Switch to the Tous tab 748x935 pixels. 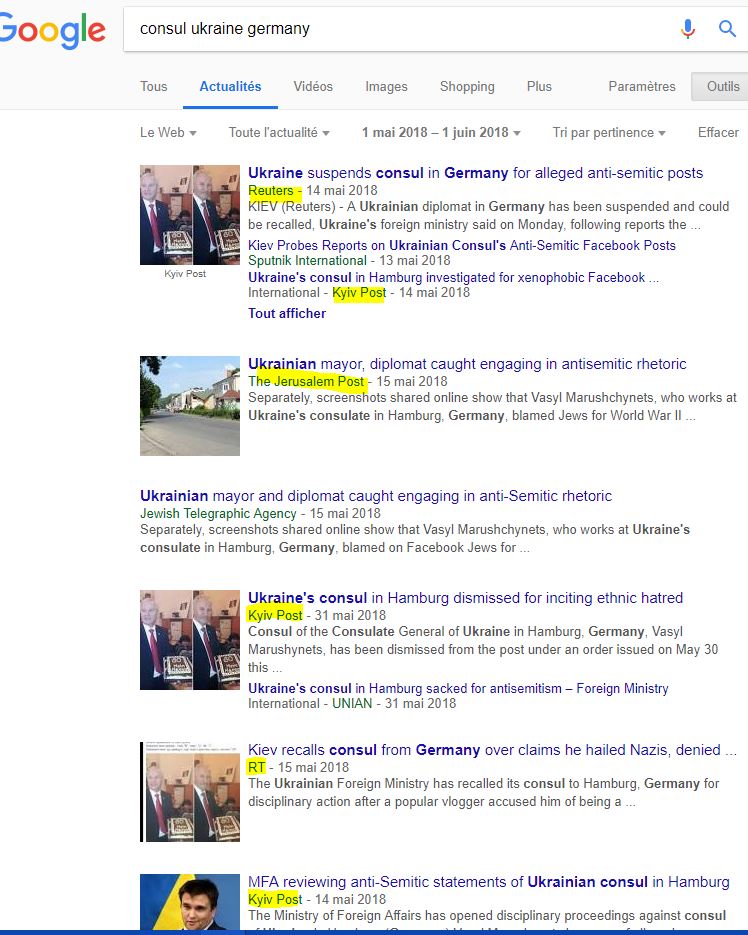pos(153,86)
